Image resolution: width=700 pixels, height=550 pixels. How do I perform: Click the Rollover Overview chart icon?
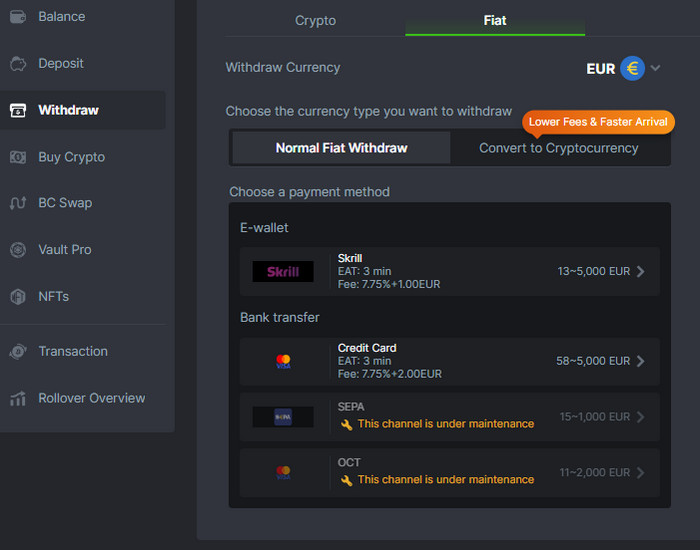pos(18,399)
